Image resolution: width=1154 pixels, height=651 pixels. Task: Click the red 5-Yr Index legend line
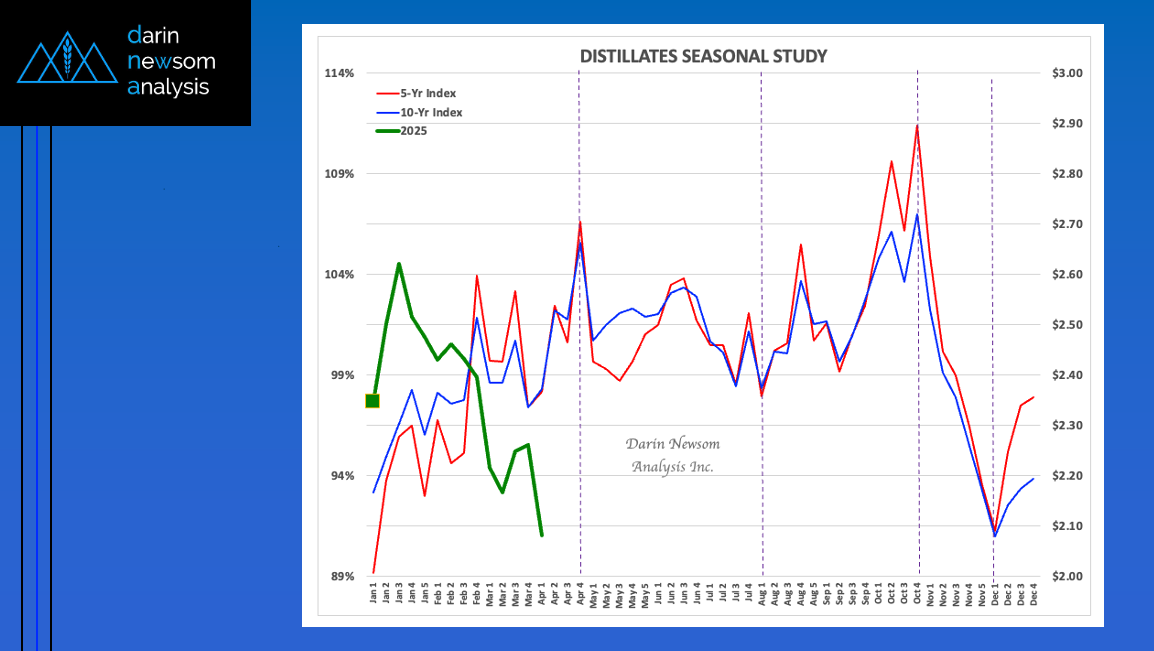coord(384,93)
